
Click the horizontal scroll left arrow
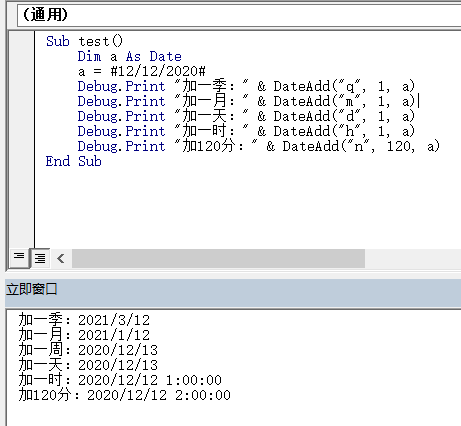point(61,258)
